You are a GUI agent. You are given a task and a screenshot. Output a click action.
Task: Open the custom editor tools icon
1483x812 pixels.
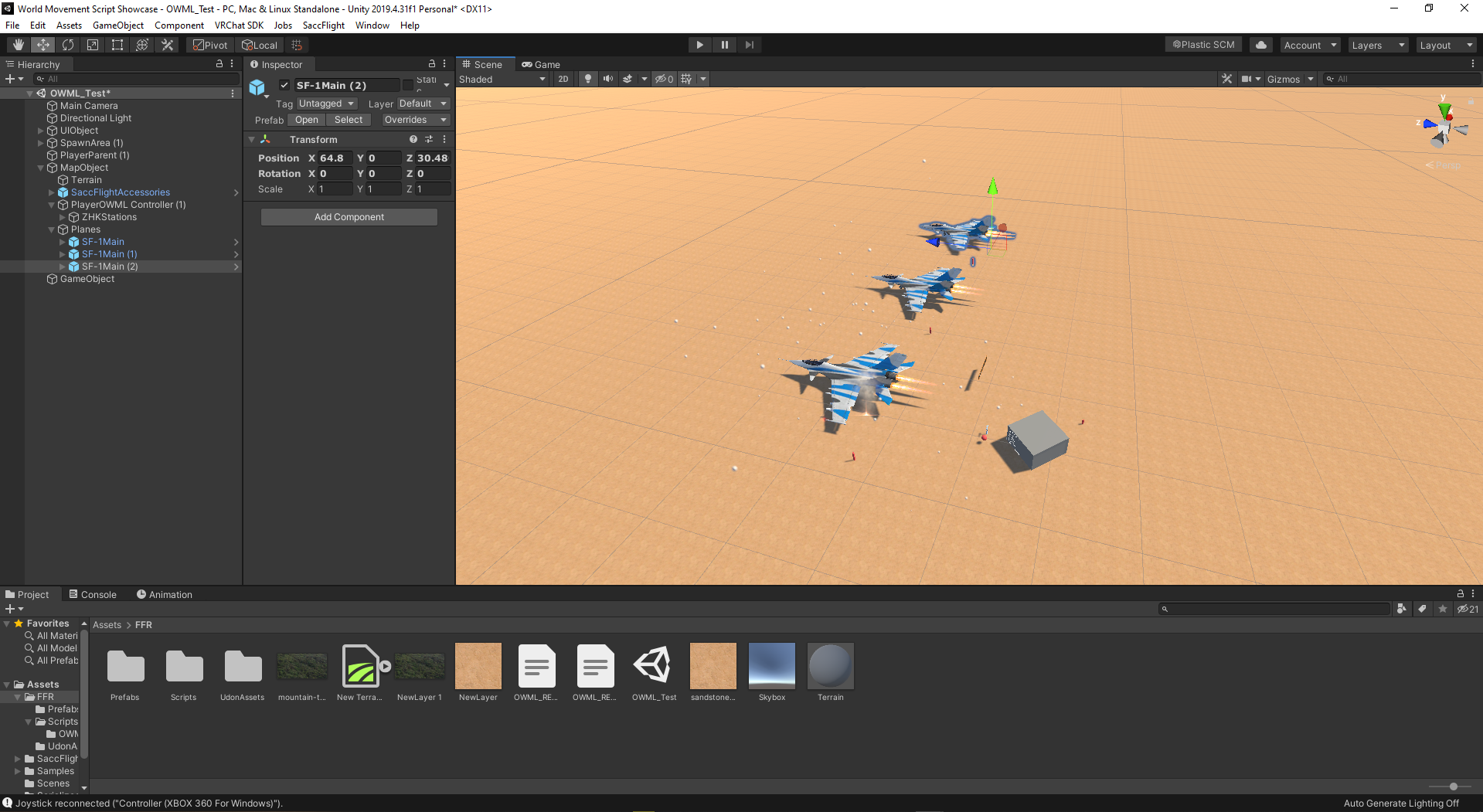pyautogui.click(x=167, y=45)
